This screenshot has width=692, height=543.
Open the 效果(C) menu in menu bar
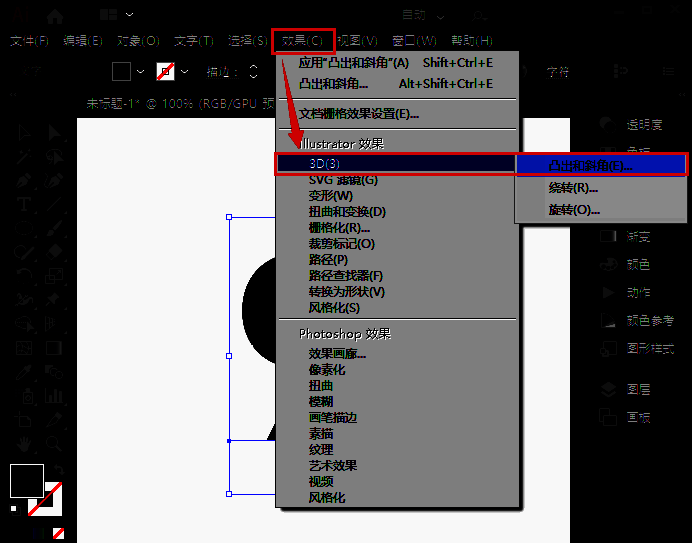pos(302,41)
